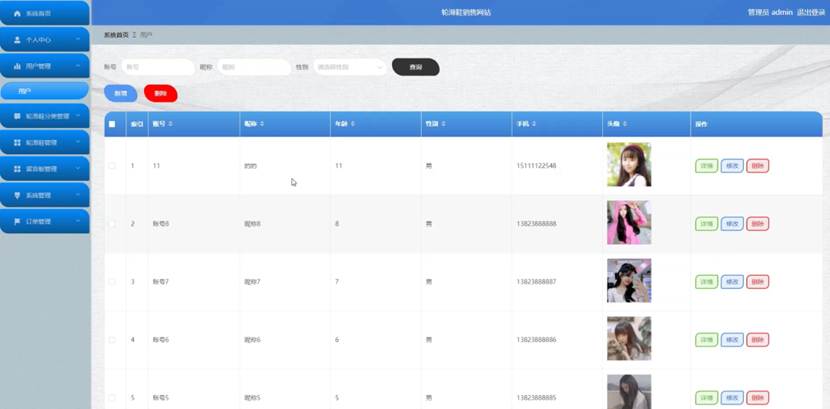Sort the table by 年龄 column arrows
The height and width of the screenshot is (409, 830).
pos(353,124)
